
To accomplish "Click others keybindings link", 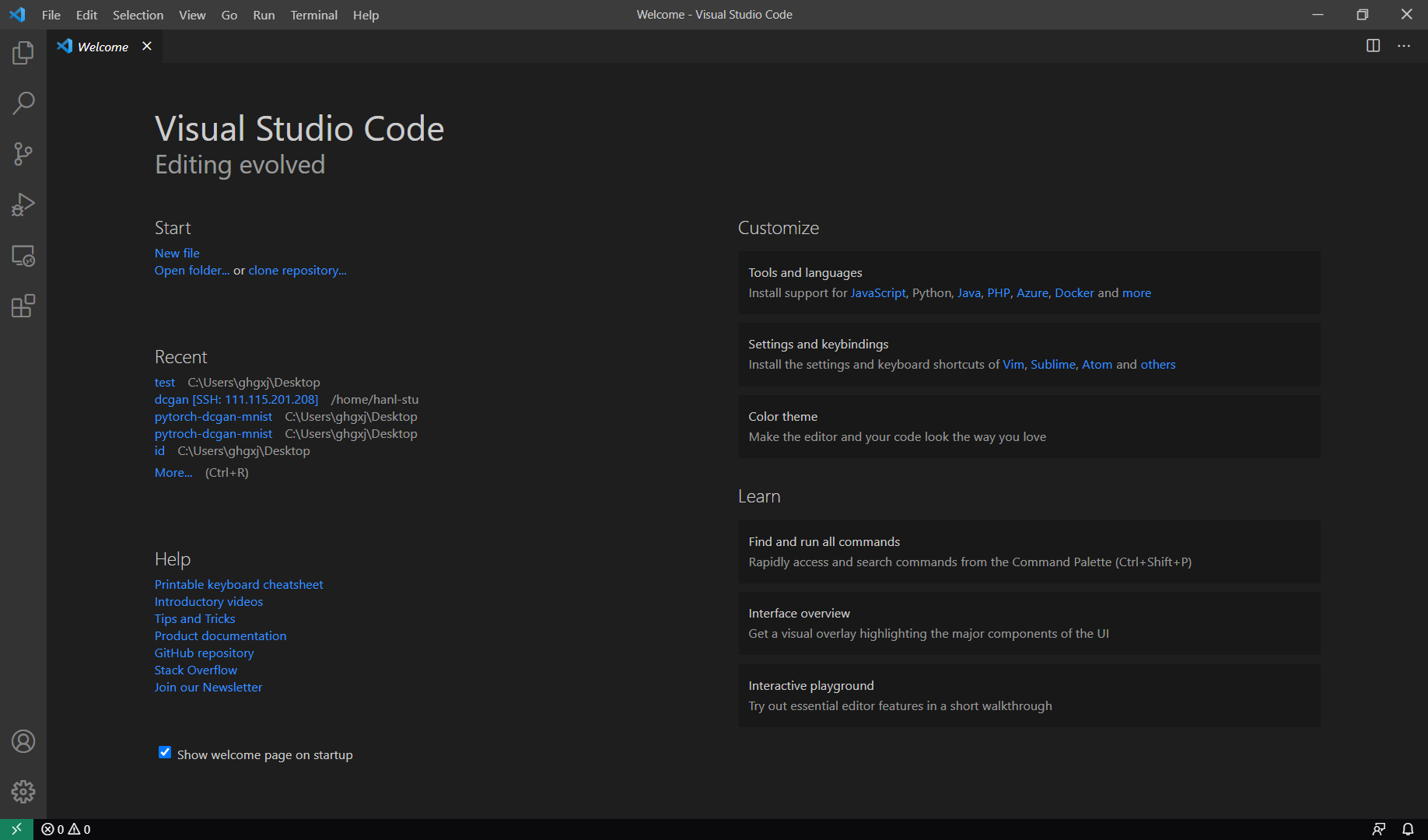I will 1158,365.
